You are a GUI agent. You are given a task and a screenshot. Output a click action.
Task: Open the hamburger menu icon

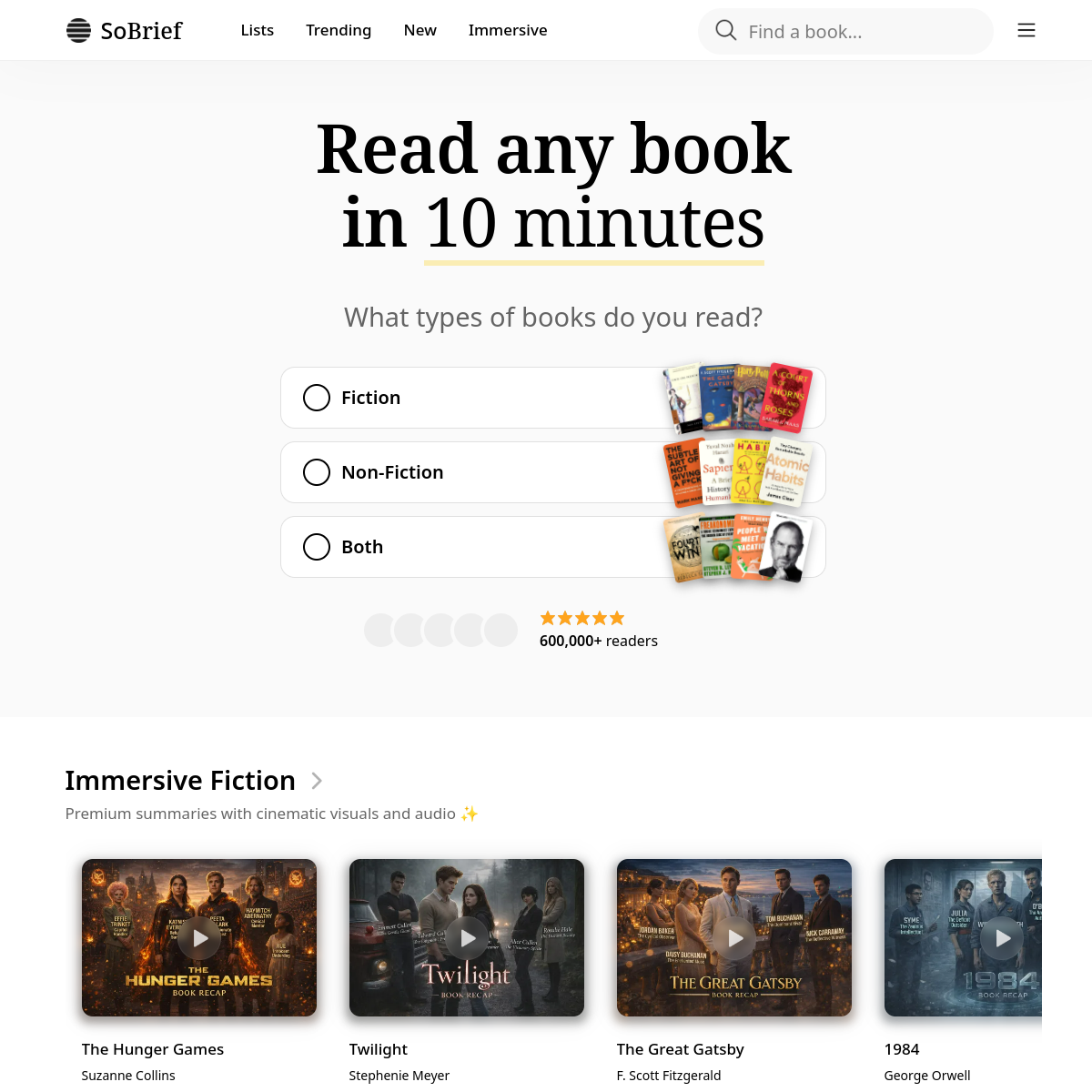1026,31
